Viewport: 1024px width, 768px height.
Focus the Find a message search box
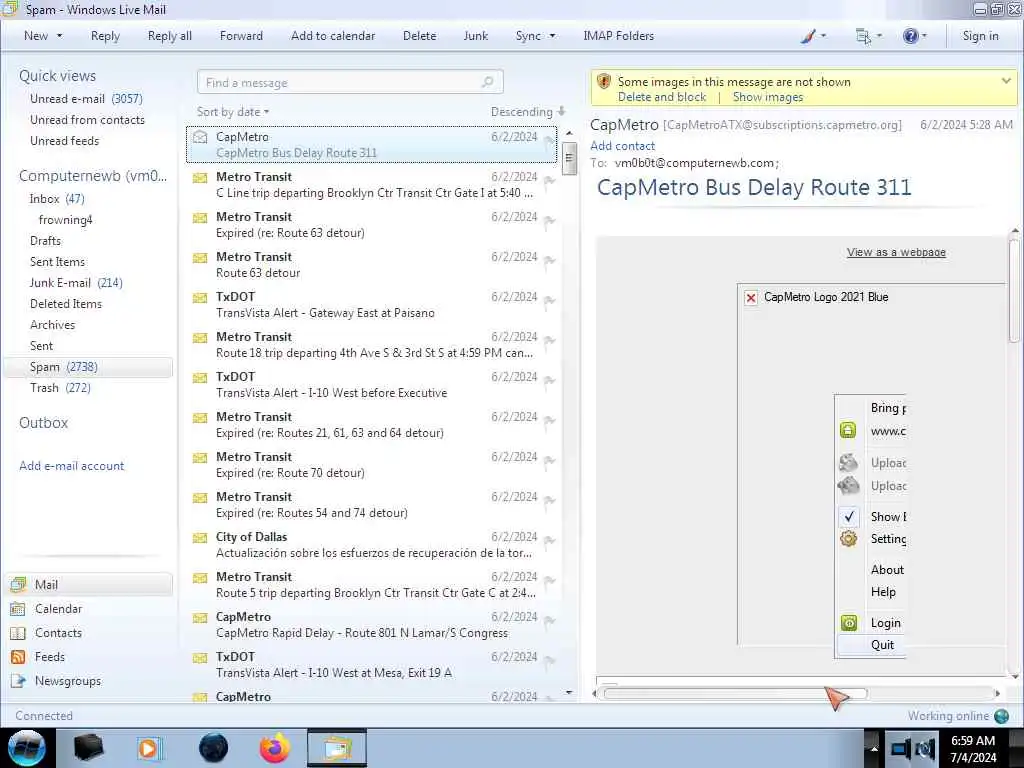tap(350, 82)
